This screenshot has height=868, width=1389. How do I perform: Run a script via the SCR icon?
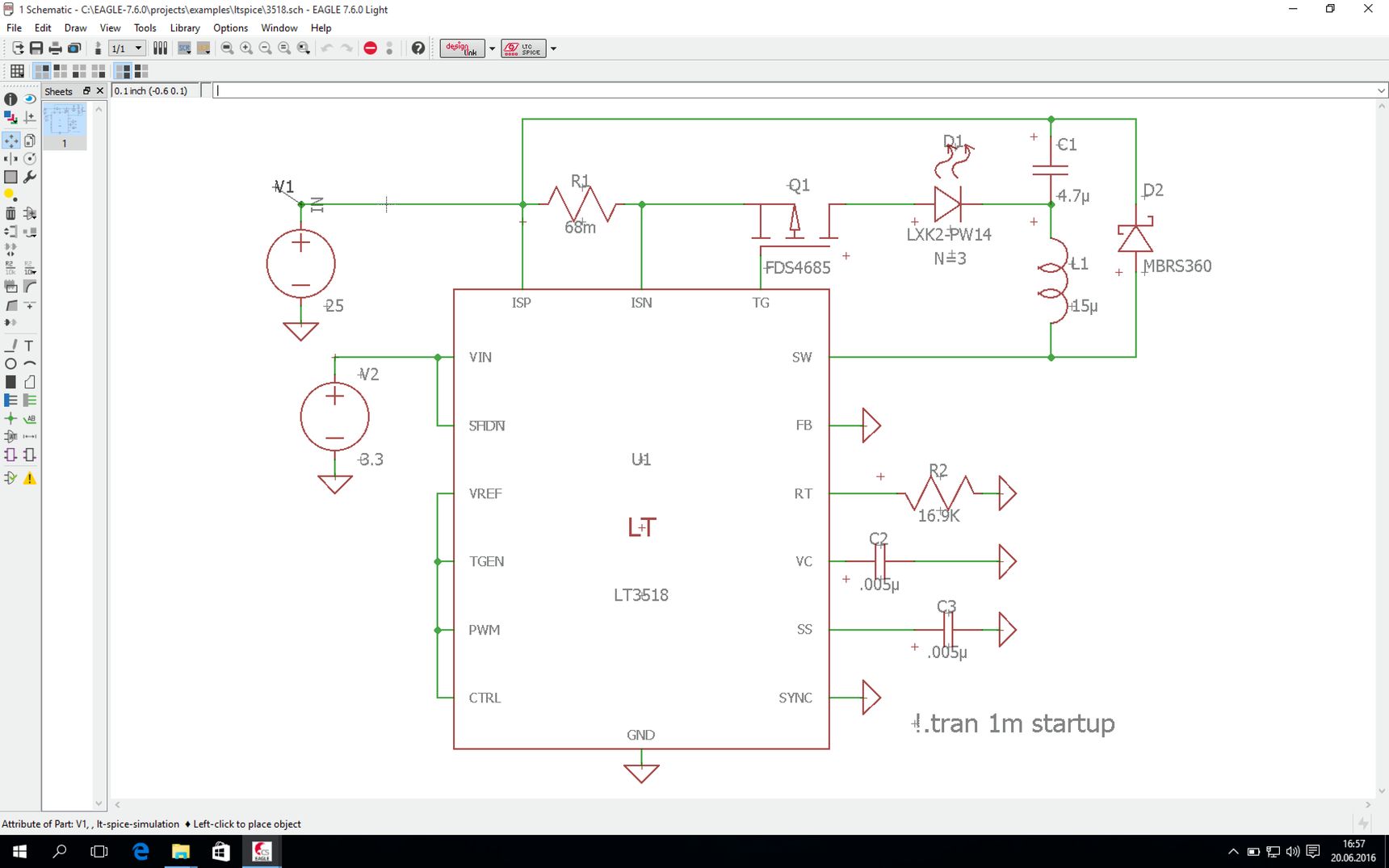(x=184, y=48)
